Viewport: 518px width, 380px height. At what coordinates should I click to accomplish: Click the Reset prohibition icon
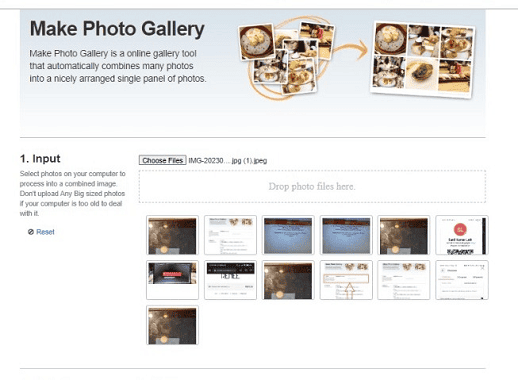[x=31, y=232]
